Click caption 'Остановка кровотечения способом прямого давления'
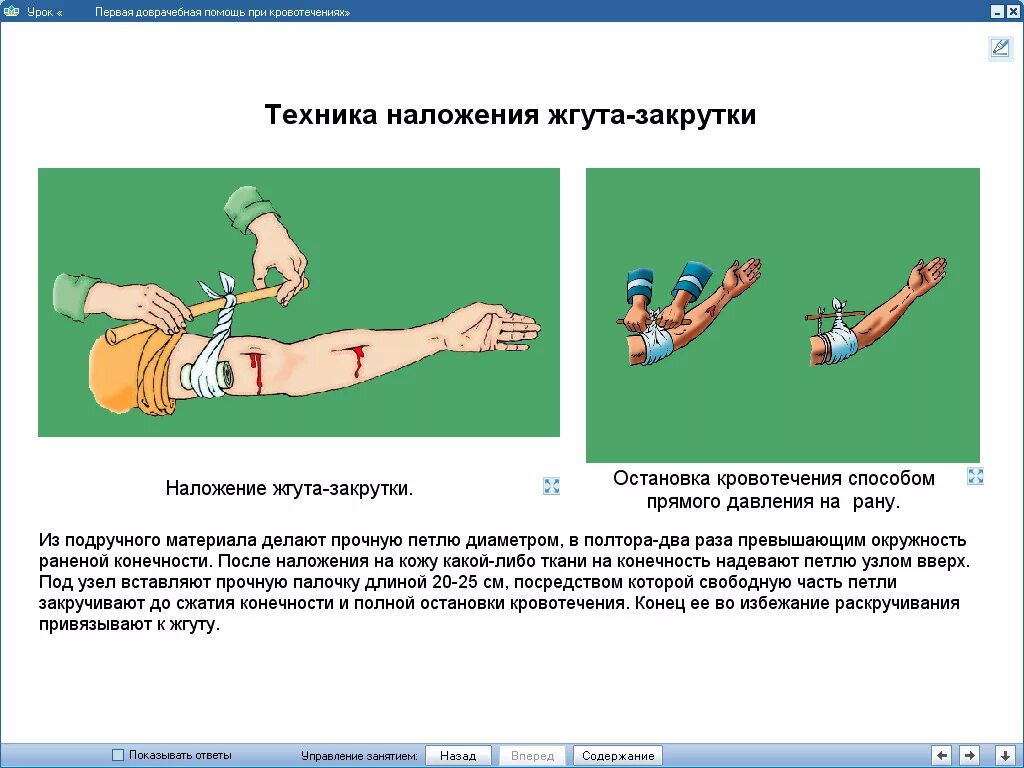Viewport: 1024px width, 768px height. pyautogui.click(x=774, y=490)
